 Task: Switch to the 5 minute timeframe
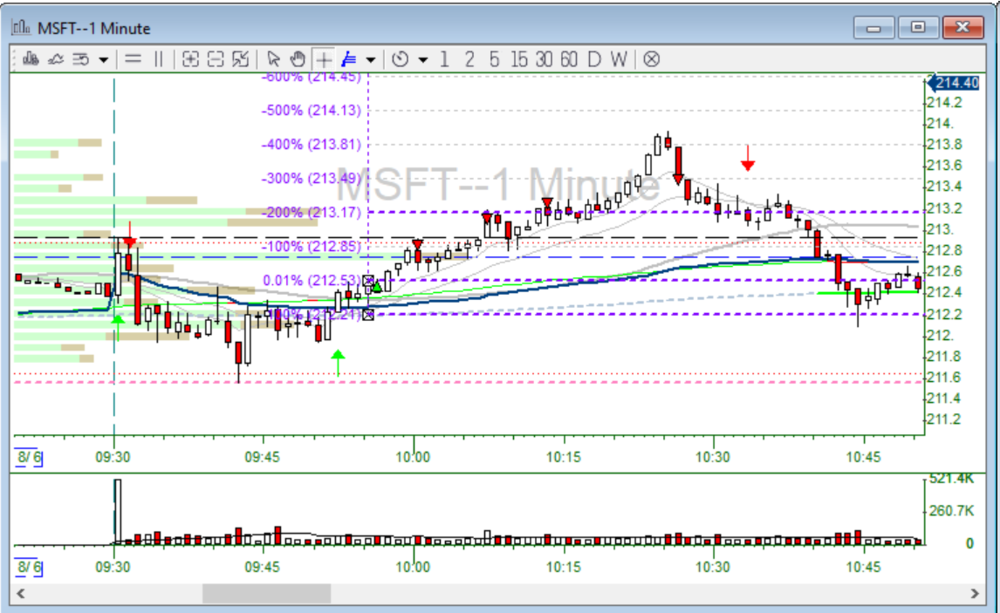494,59
